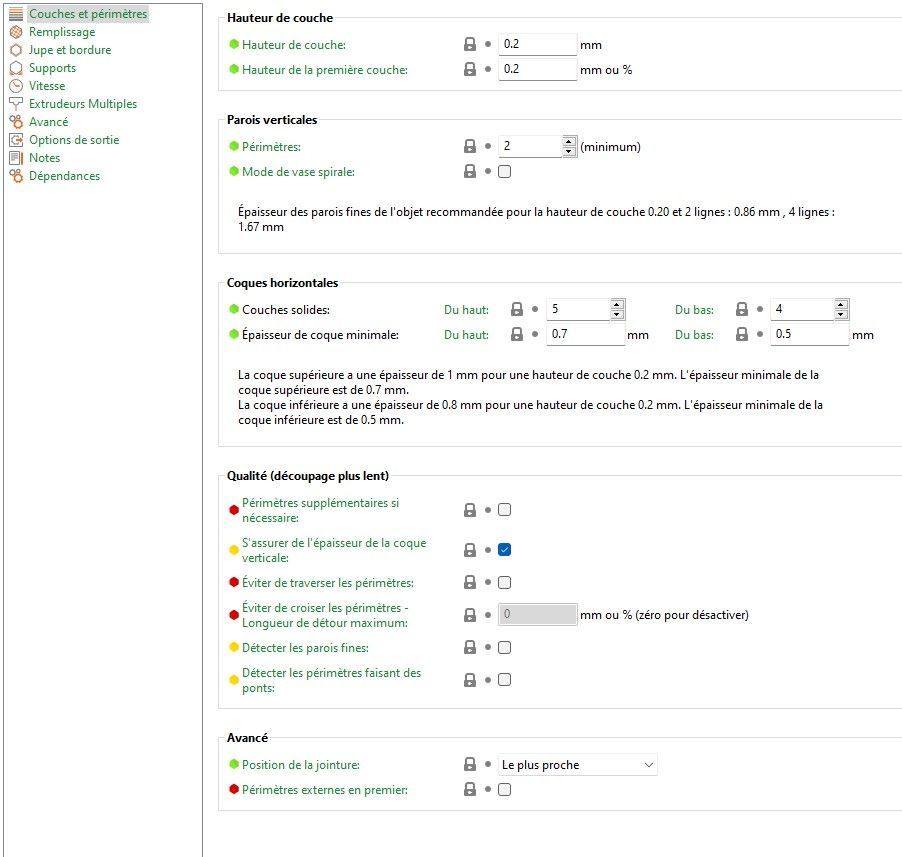This screenshot has width=902, height=857.
Task: Open Avancé sidebar icon
Action: (x=16, y=122)
